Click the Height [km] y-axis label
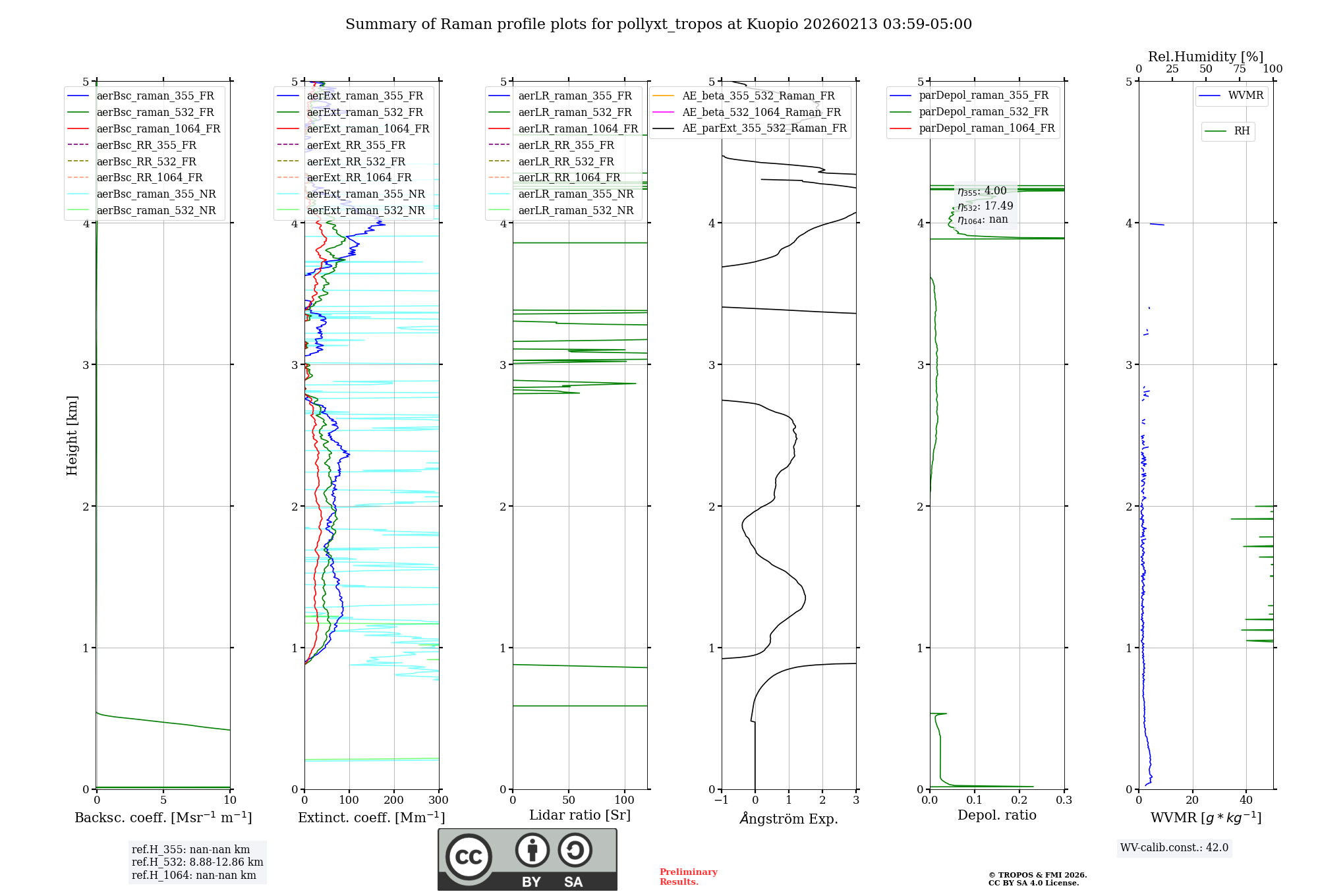The height and width of the screenshot is (896, 1318). click(x=72, y=435)
